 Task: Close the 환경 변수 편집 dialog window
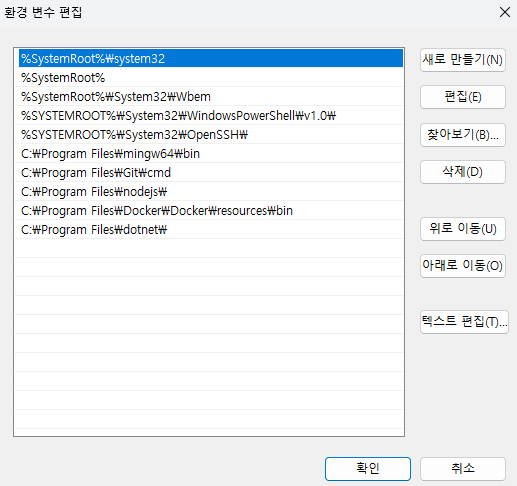505,12
